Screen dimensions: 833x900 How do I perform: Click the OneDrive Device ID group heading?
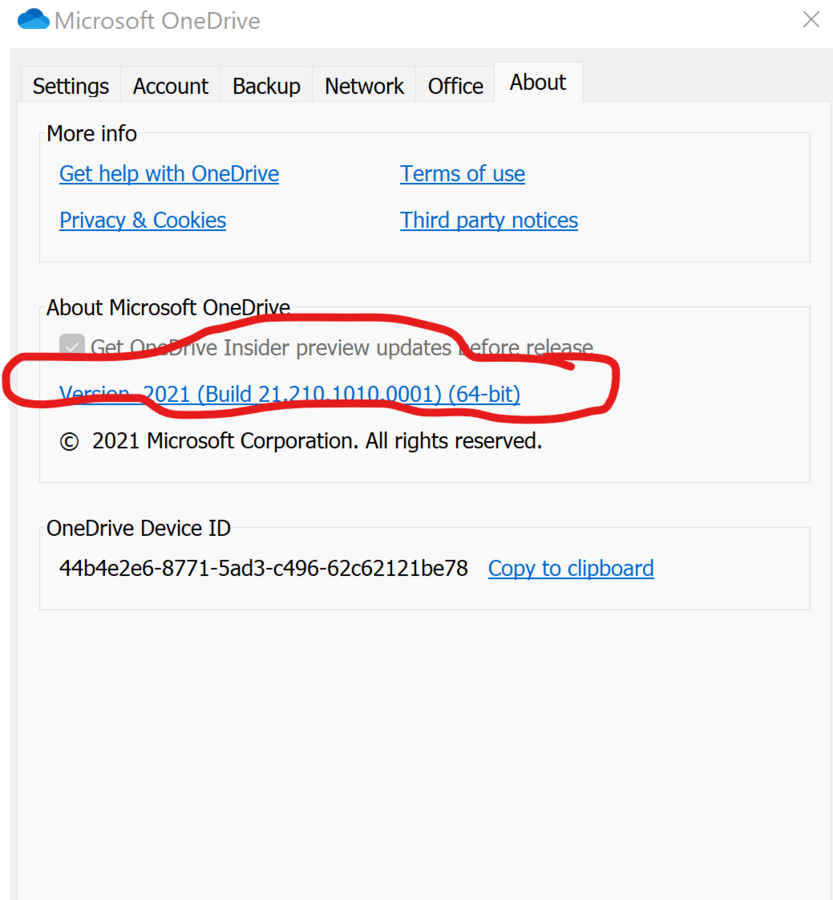tap(138, 528)
